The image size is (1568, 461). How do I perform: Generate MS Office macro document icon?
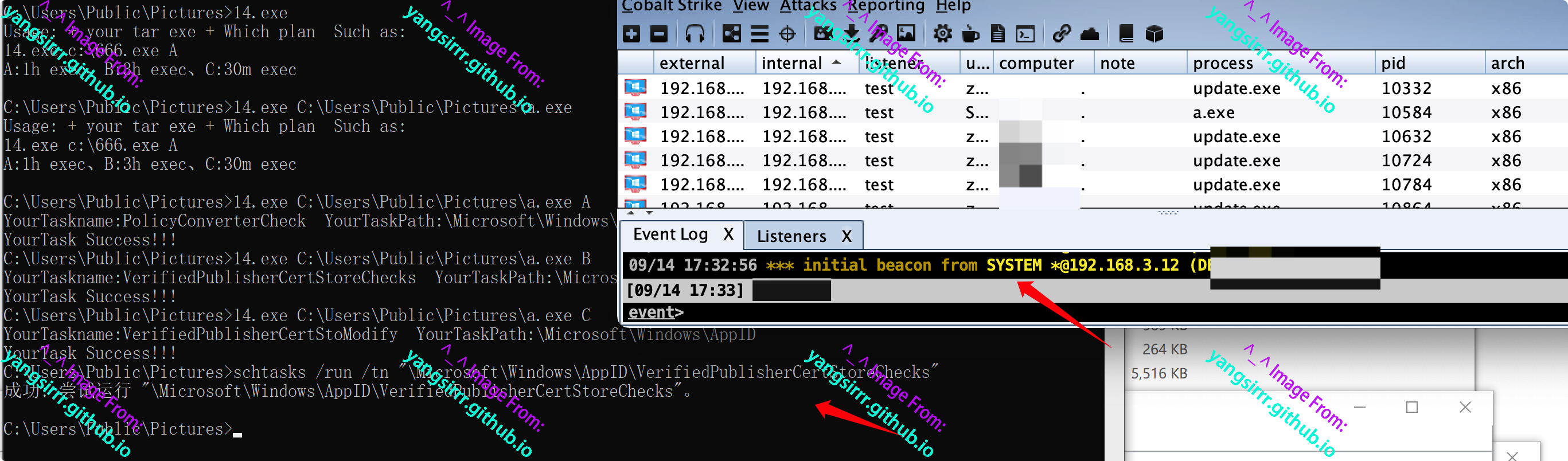pos(997,33)
